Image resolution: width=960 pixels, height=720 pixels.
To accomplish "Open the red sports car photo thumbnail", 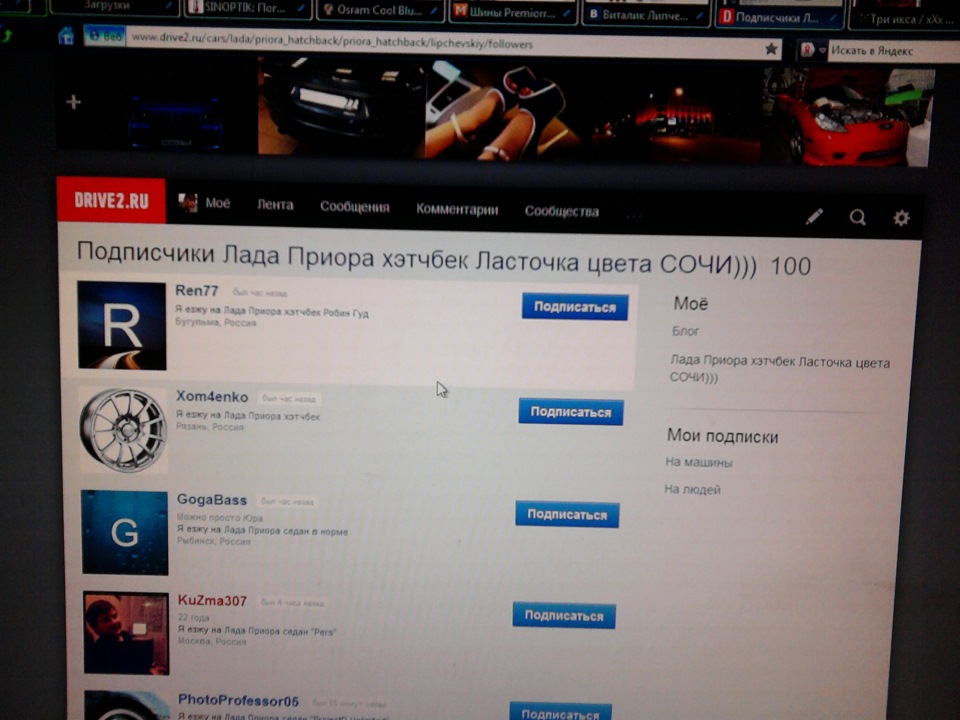I will [x=848, y=118].
